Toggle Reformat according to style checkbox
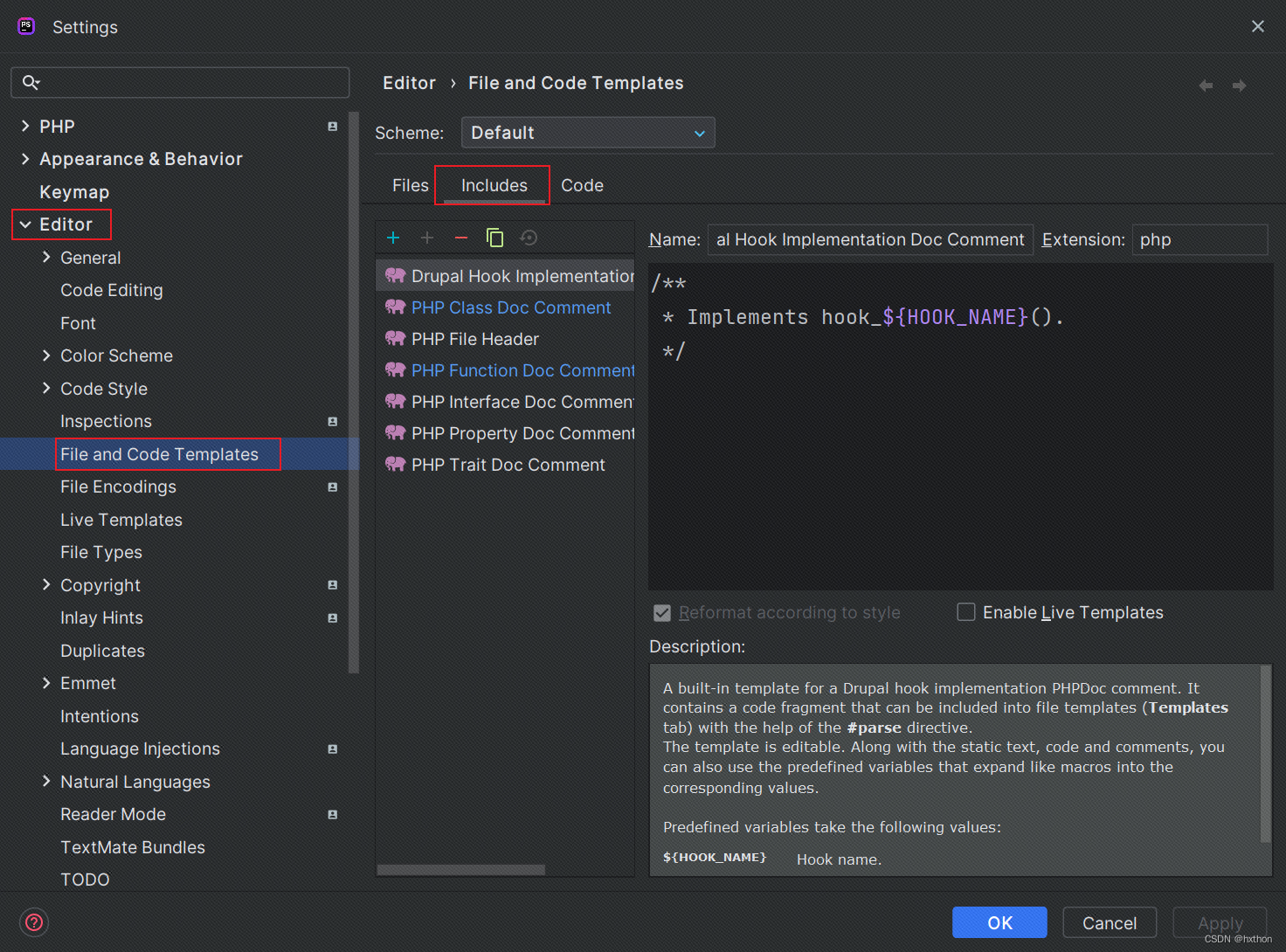The width and height of the screenshot is (1286, 952). pos(662,613)
